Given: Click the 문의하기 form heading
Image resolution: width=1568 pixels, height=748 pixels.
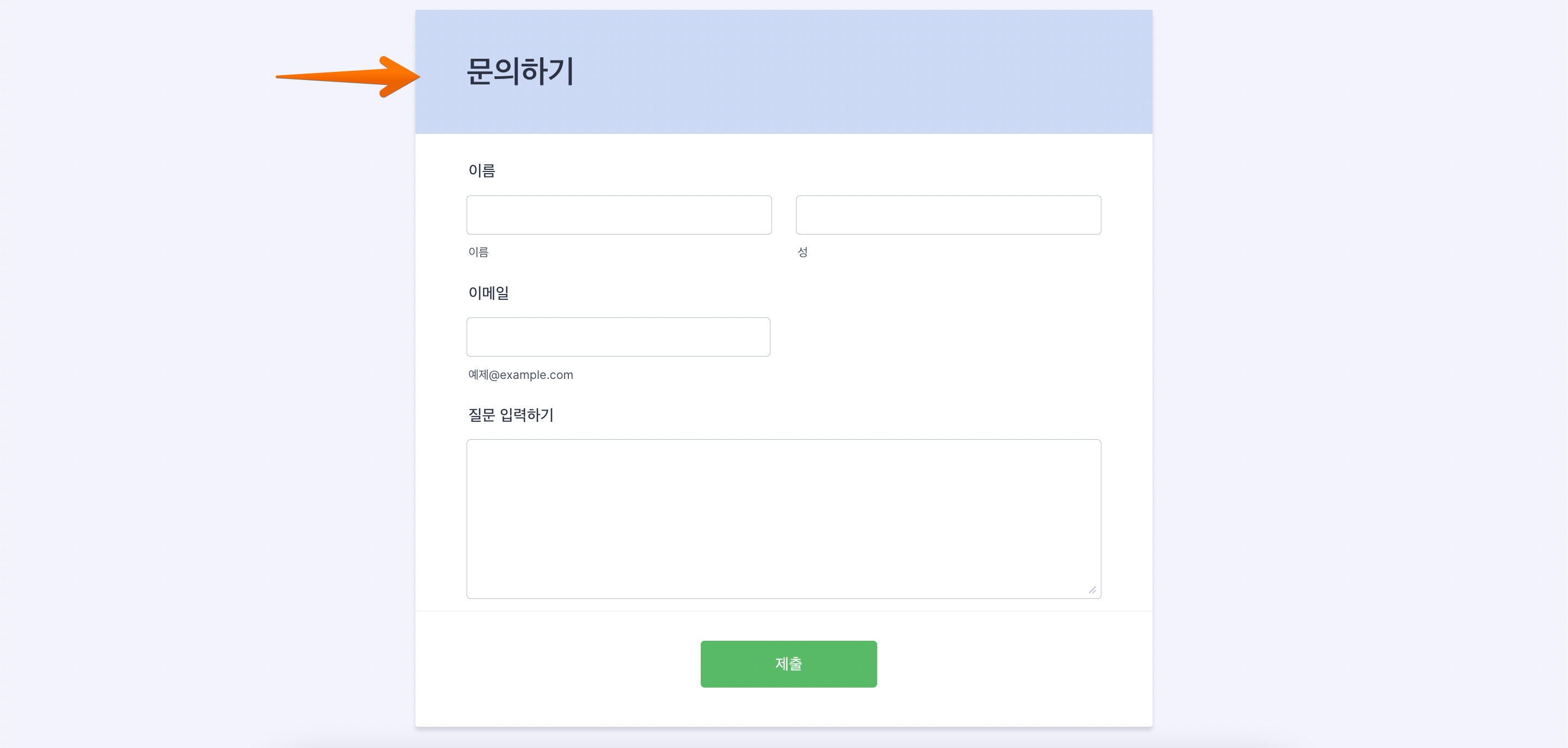Looking at the screenshot, I should 520,72.
